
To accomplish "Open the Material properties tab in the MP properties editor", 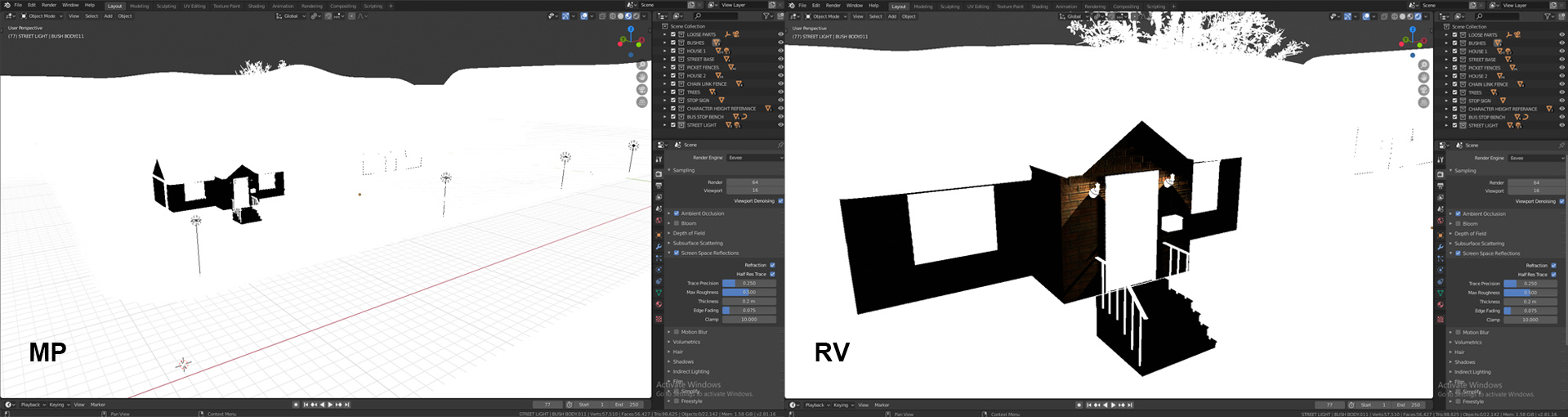I will tap(659, 304).
